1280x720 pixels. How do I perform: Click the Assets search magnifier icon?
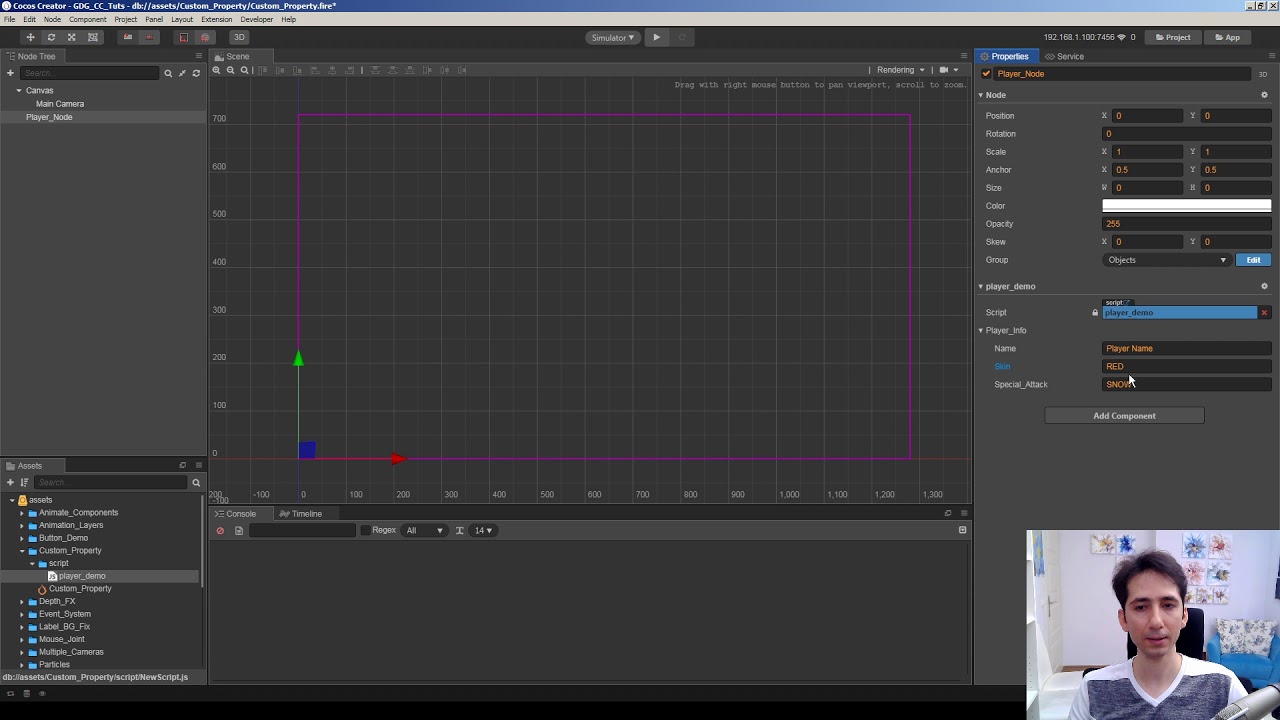[x=196, y=483]
